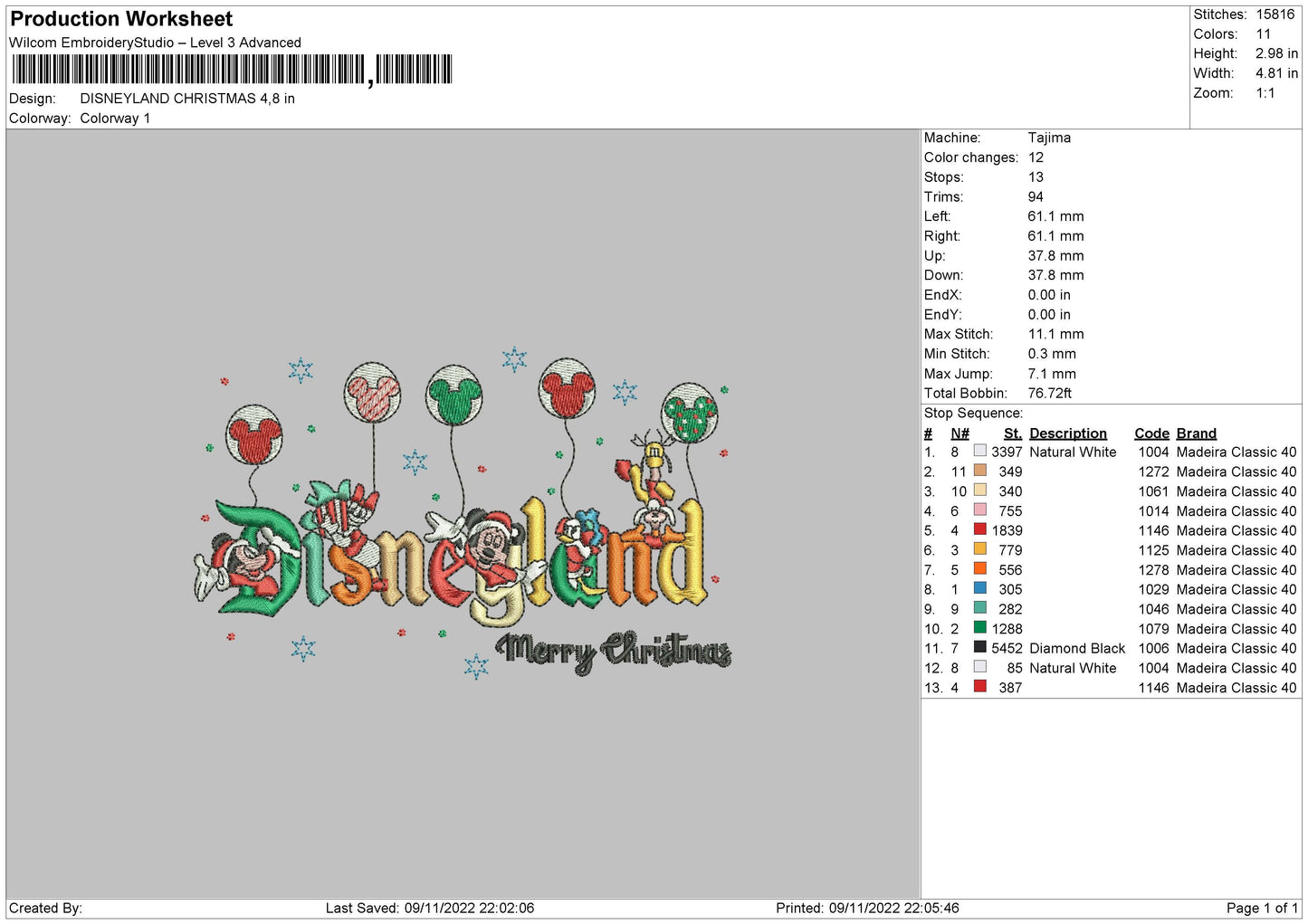Click the N# column header
The image size is (1308, 924).
pos(960,433)
